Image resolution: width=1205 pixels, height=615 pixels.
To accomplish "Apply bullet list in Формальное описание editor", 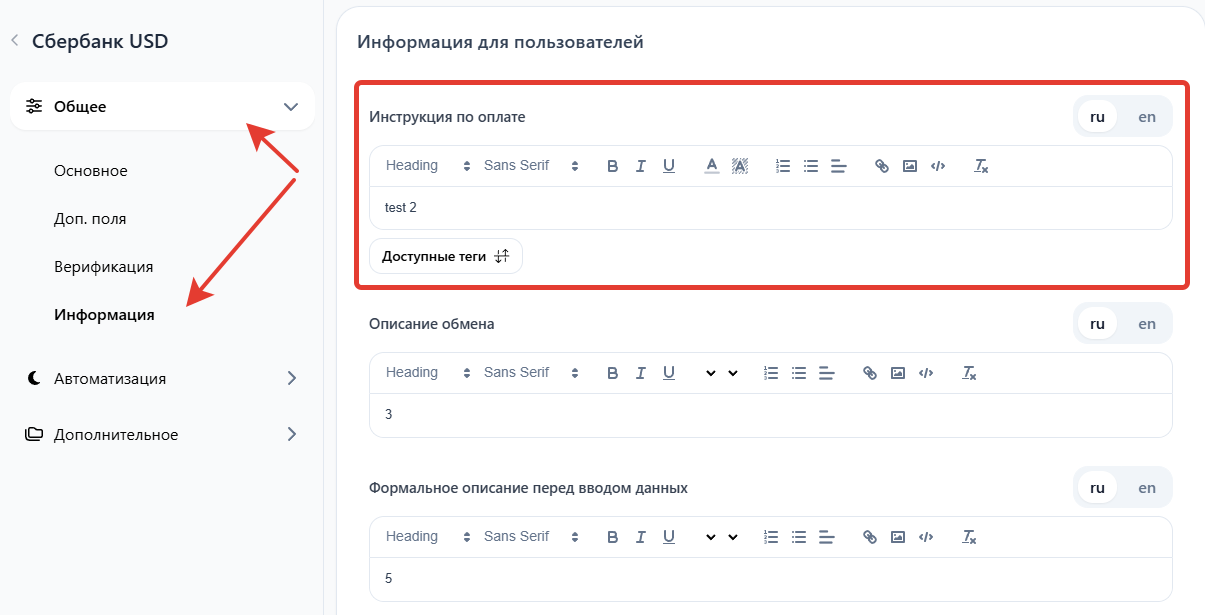I will [799, 537].
